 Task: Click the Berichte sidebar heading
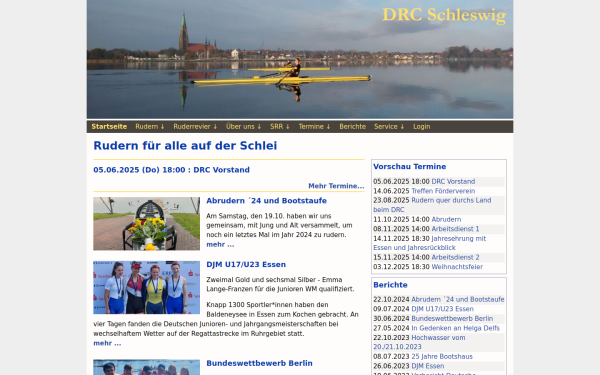pyautogui.click(x=390, y=285)
